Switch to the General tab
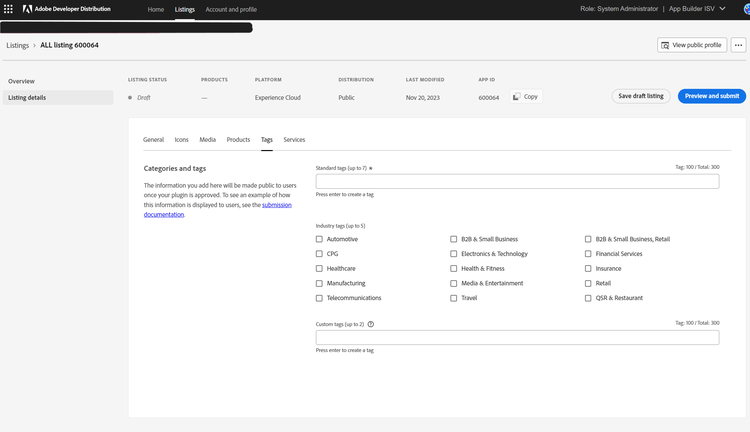750x432 pixels. coord(153,140)
